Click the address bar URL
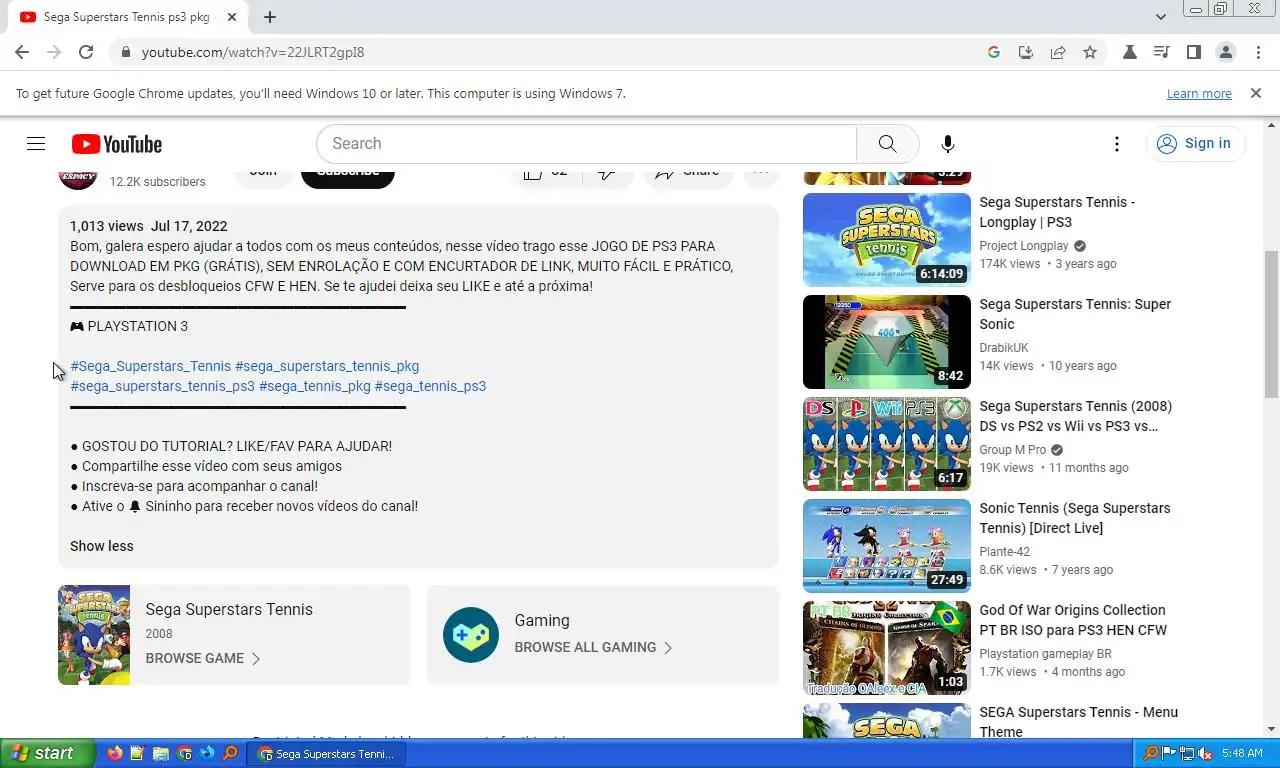 [253, 52]
